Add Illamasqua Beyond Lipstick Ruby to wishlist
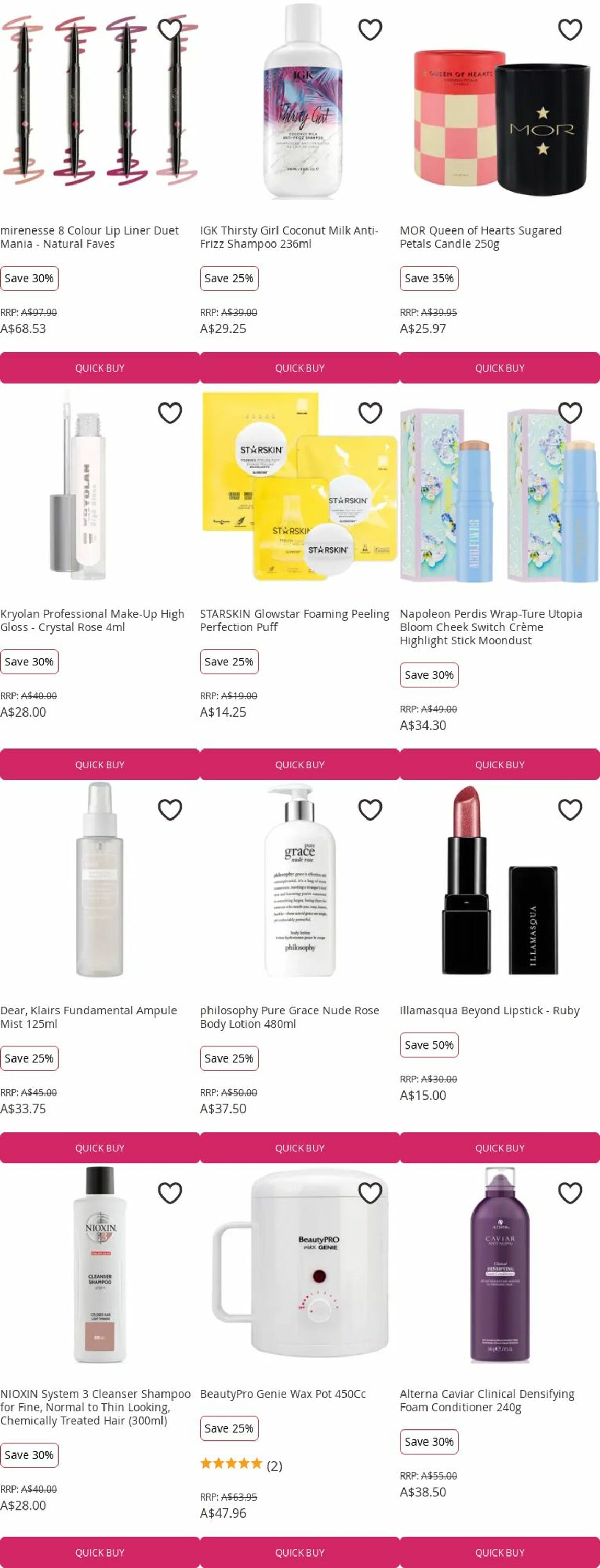Image resolution: width=600 pixels, height=1568 pixels. tap(570, 810)
